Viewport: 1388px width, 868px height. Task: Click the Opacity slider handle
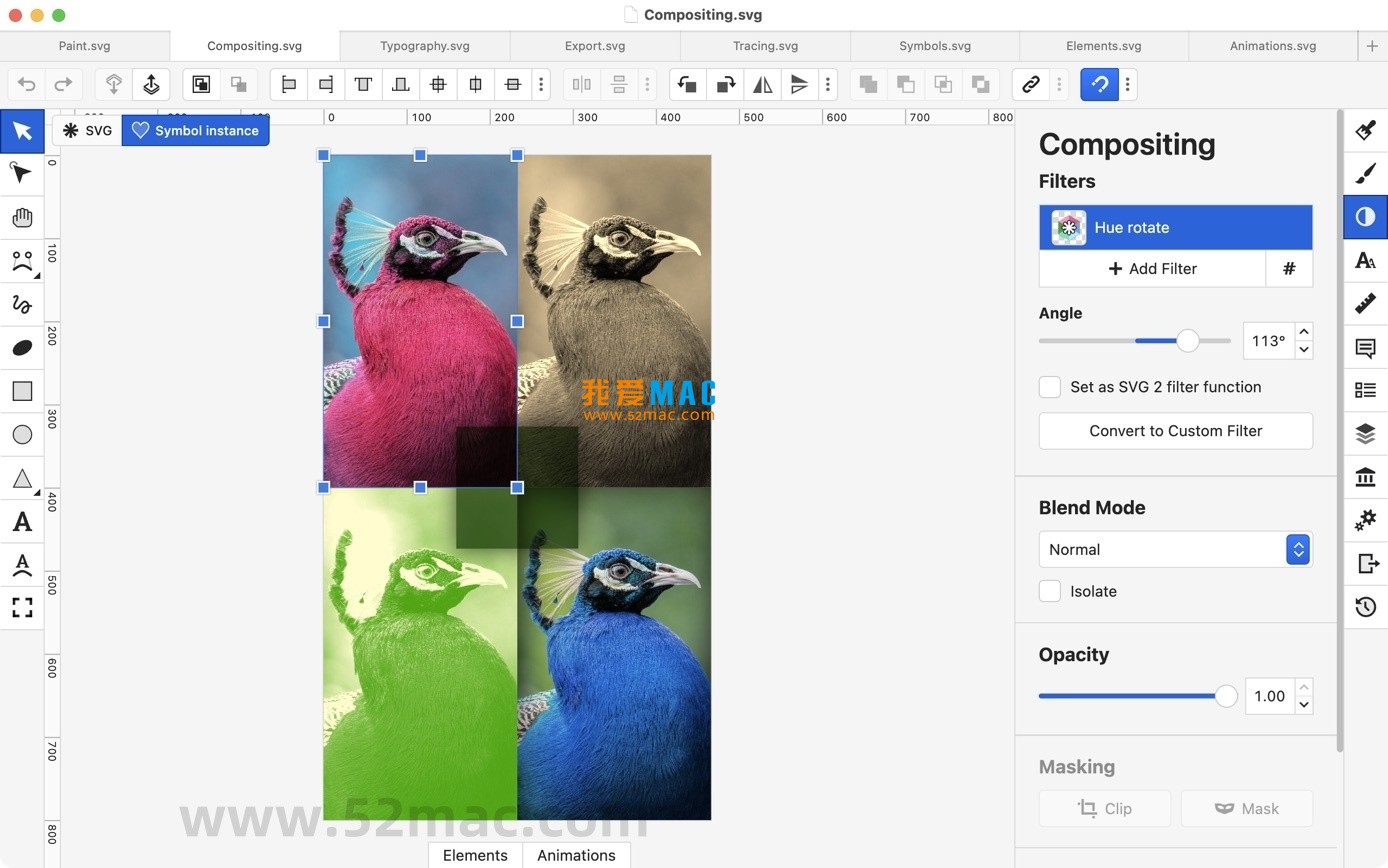pos(1226,696)
